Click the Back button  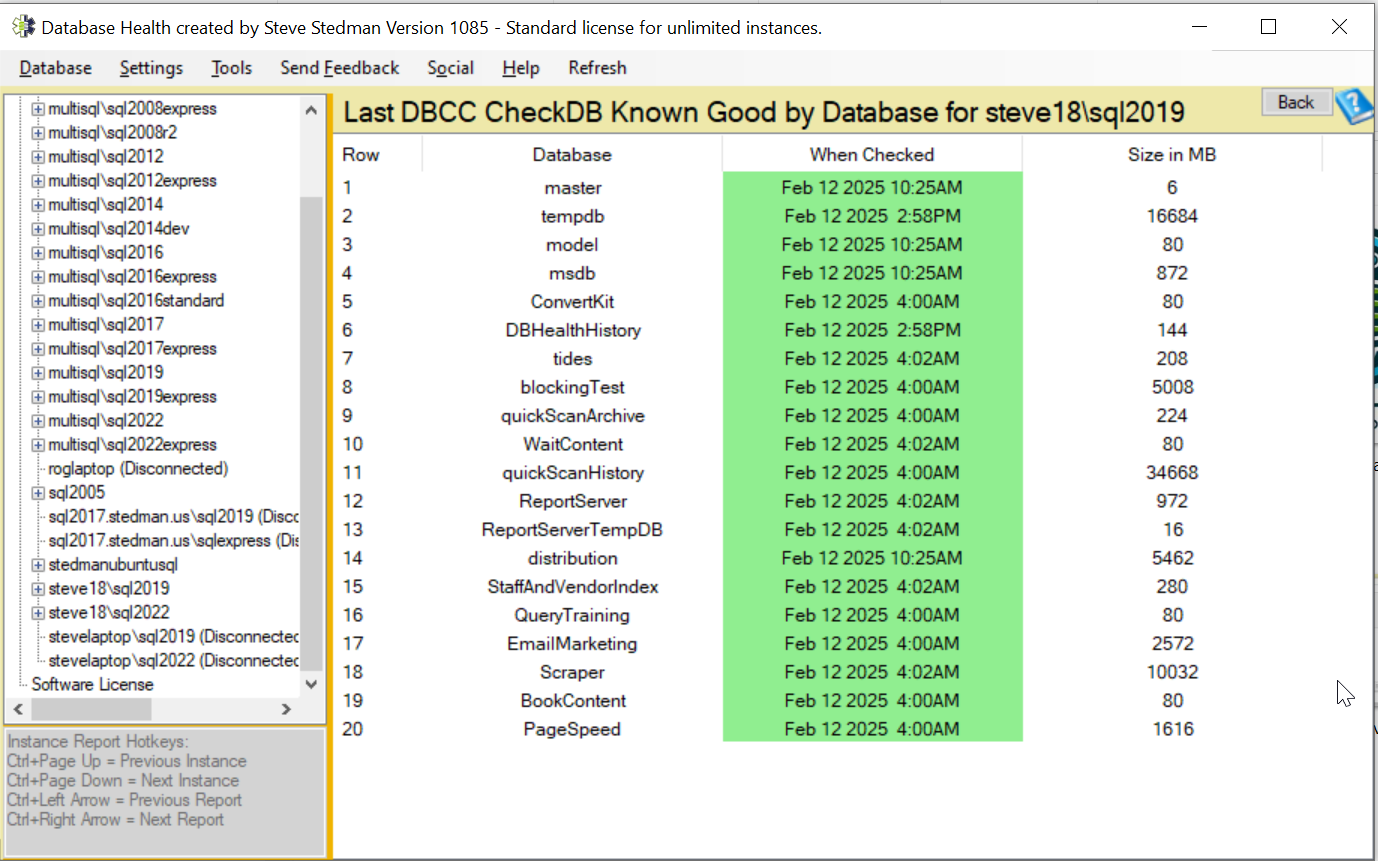(x=1296, y=102)
